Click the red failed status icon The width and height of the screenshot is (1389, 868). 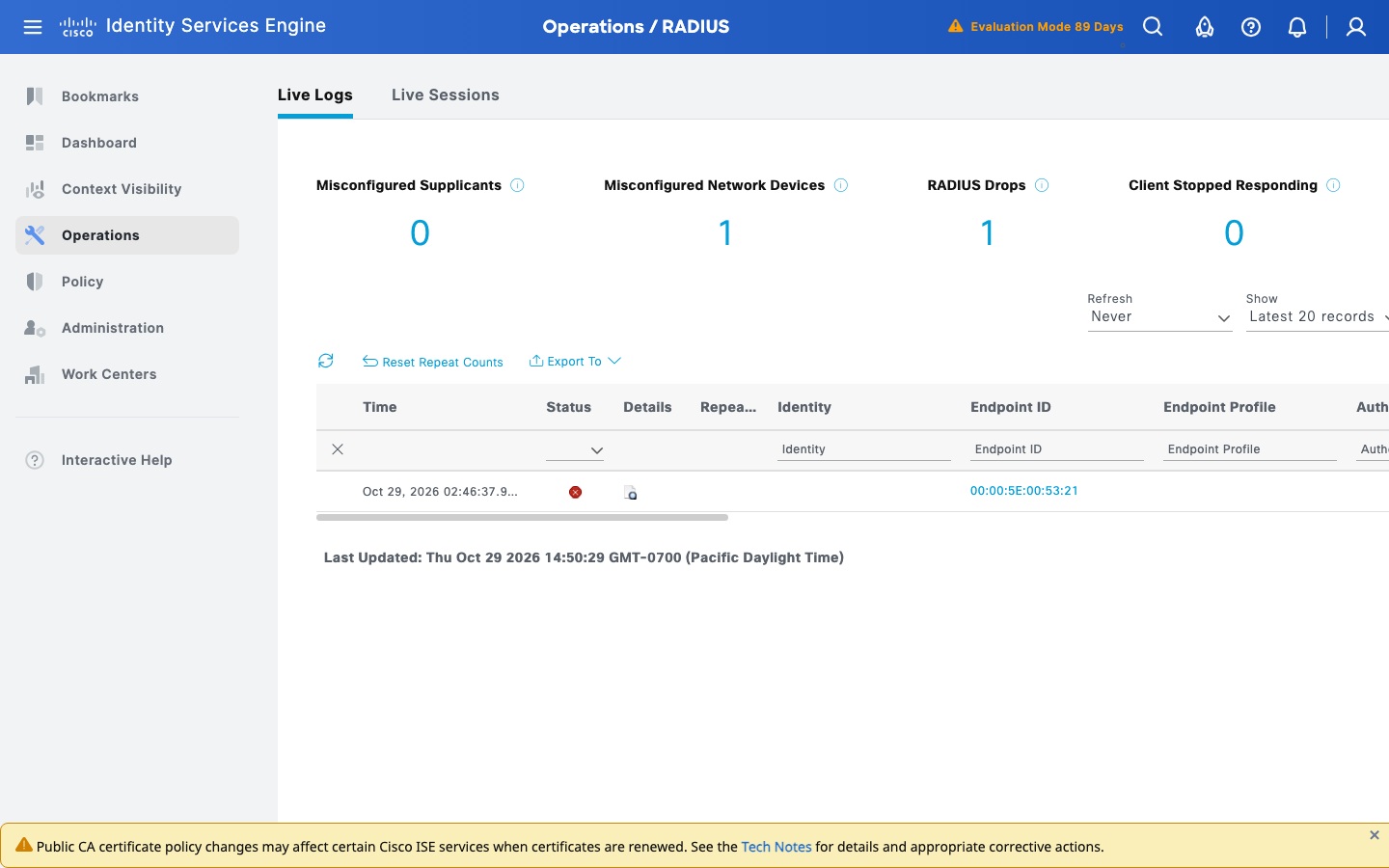[575, 492]
